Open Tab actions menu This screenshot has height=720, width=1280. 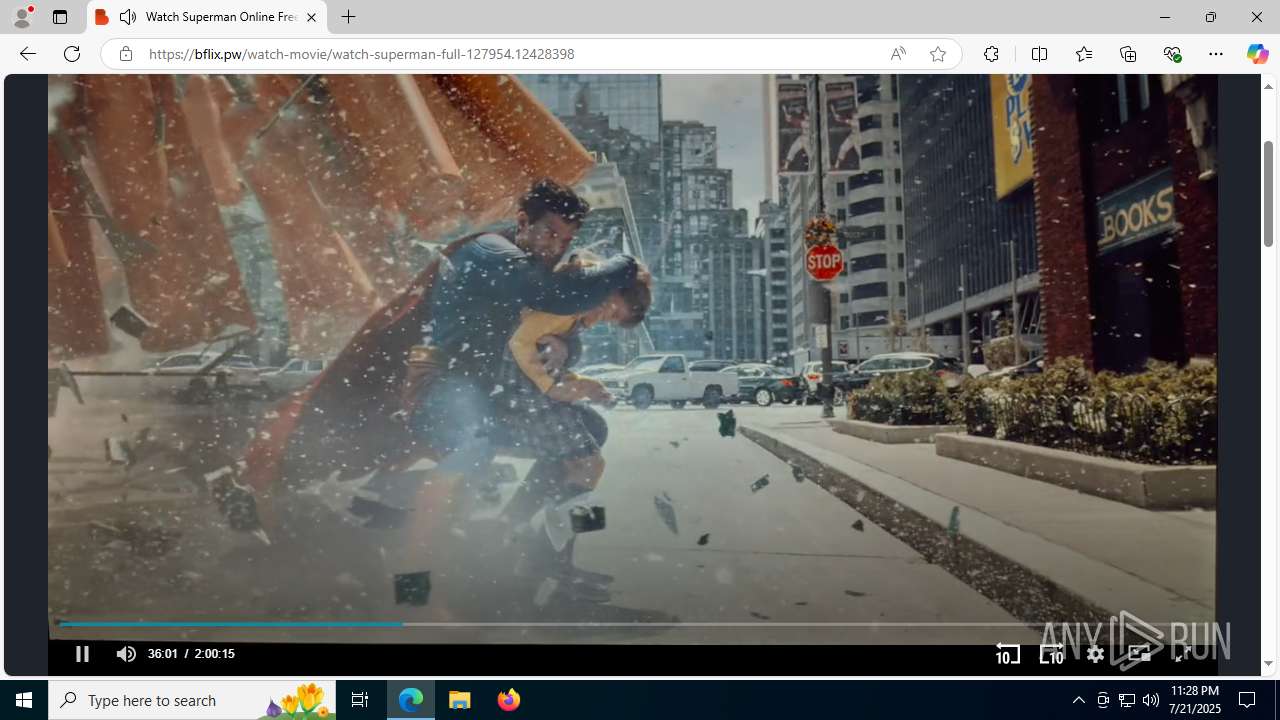(60, 17)
